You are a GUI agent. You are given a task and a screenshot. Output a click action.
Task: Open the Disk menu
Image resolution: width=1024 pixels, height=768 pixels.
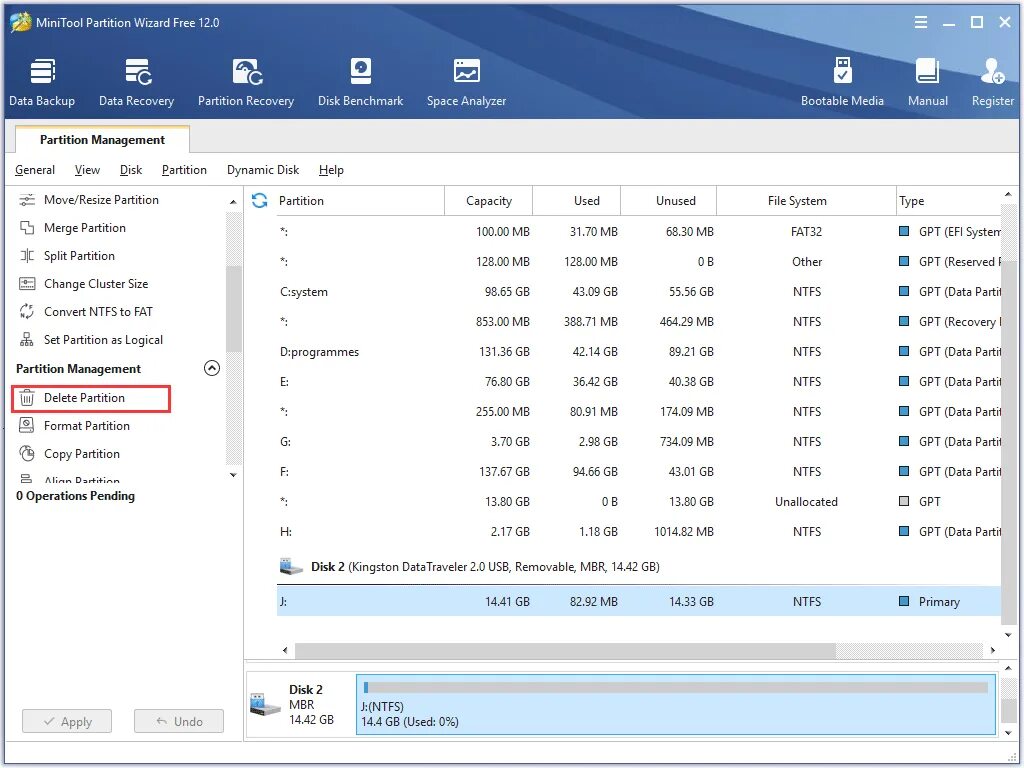[x=131, y=170]
